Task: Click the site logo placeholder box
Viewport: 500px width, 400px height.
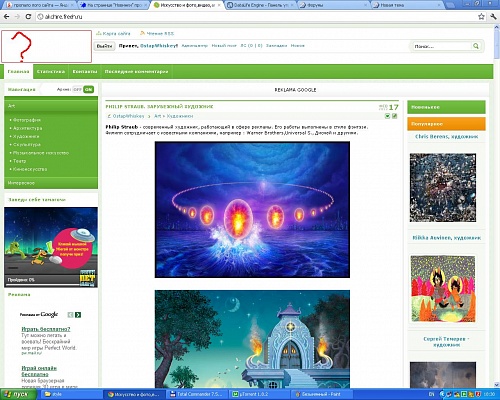Action: pyautogui.click(x=46, y=46)
